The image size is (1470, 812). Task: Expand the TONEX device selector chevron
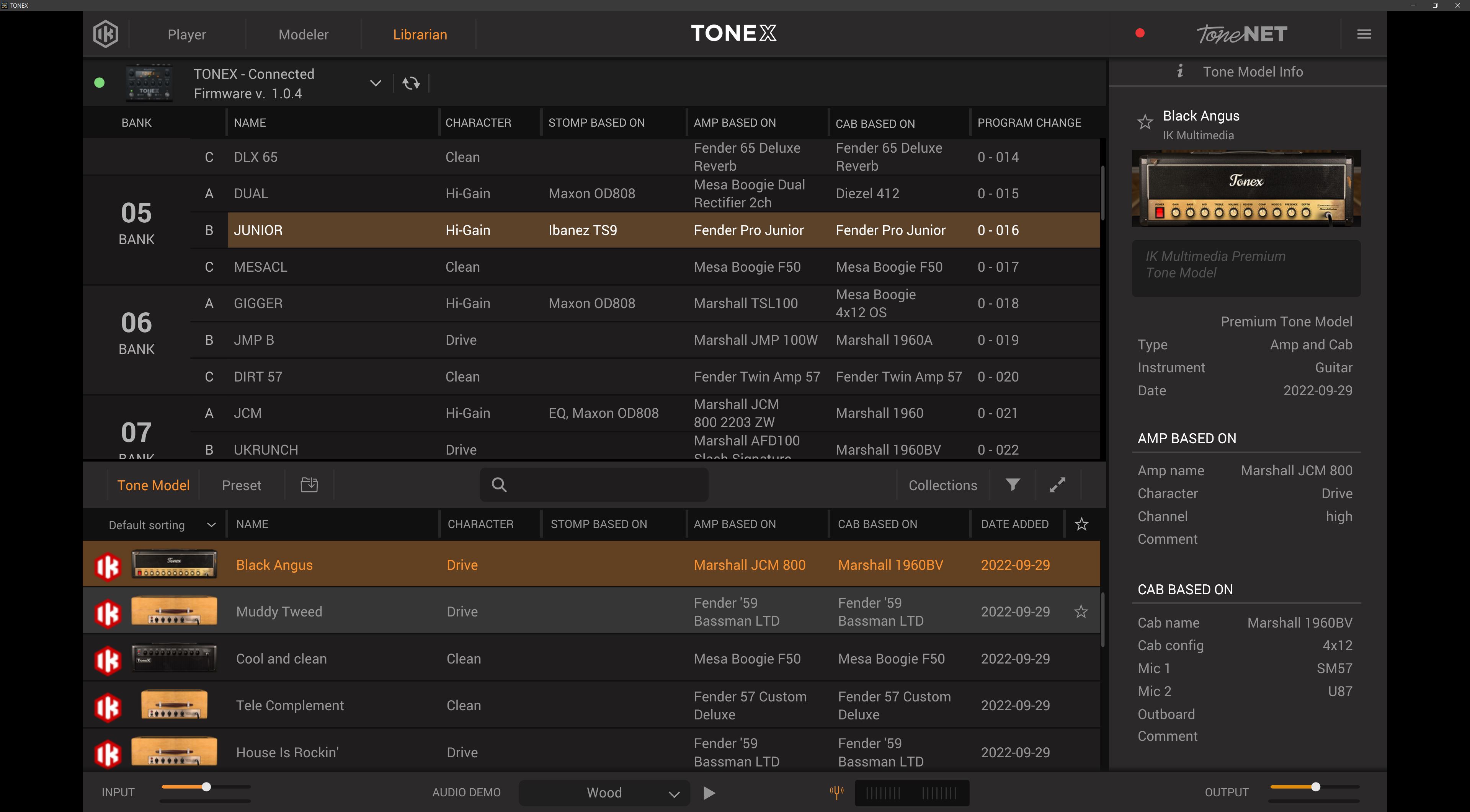pyautogui.click(x=376, y=83)
